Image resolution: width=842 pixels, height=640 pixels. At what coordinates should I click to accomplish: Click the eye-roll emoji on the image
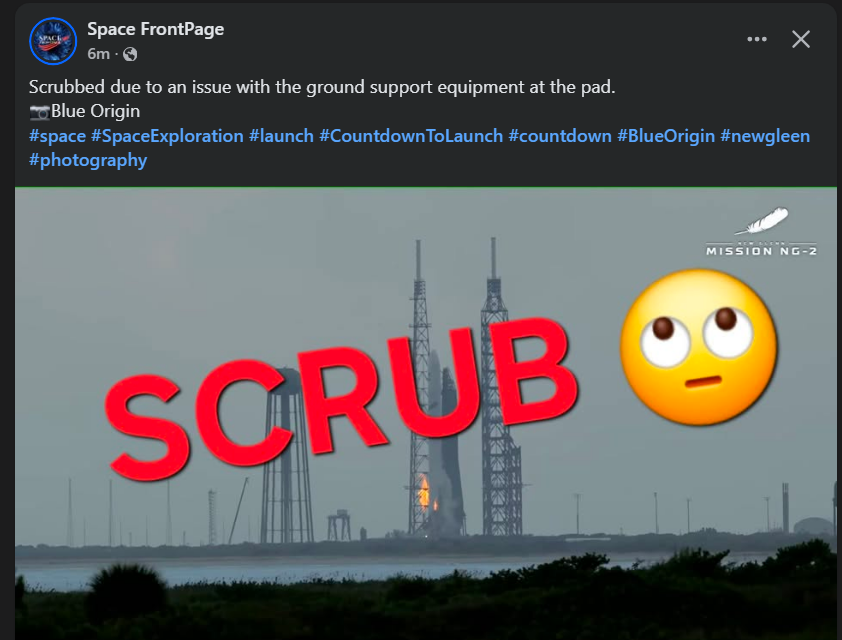tap(698, 347)
